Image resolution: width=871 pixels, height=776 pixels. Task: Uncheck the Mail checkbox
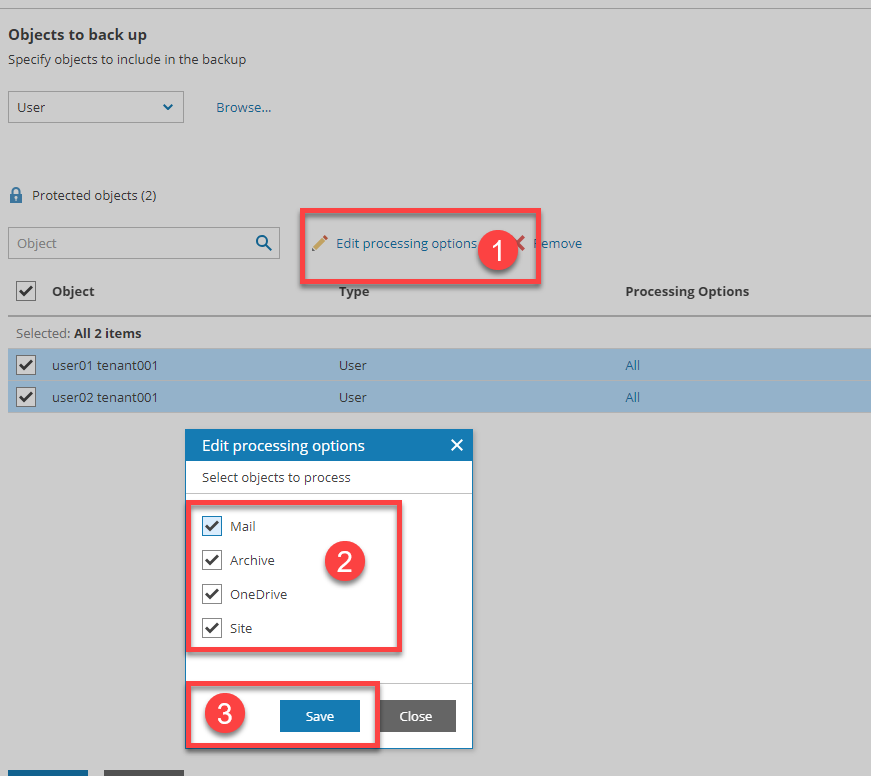212,526
